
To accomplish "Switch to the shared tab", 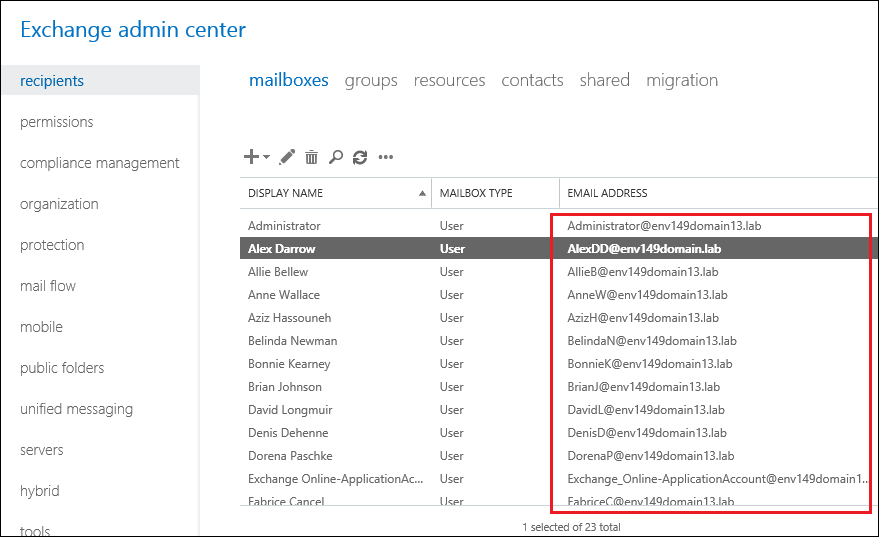I will [605, 80].
